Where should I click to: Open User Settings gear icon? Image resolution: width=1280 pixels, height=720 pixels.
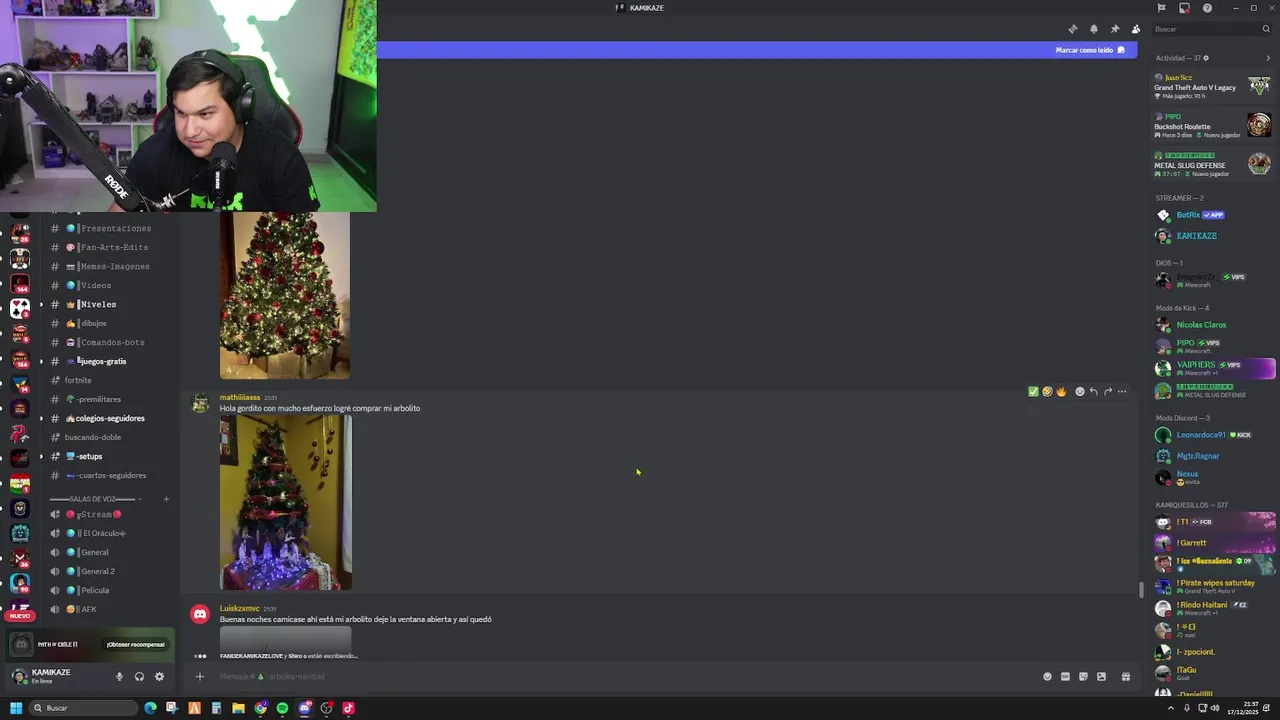click(159, 677)
